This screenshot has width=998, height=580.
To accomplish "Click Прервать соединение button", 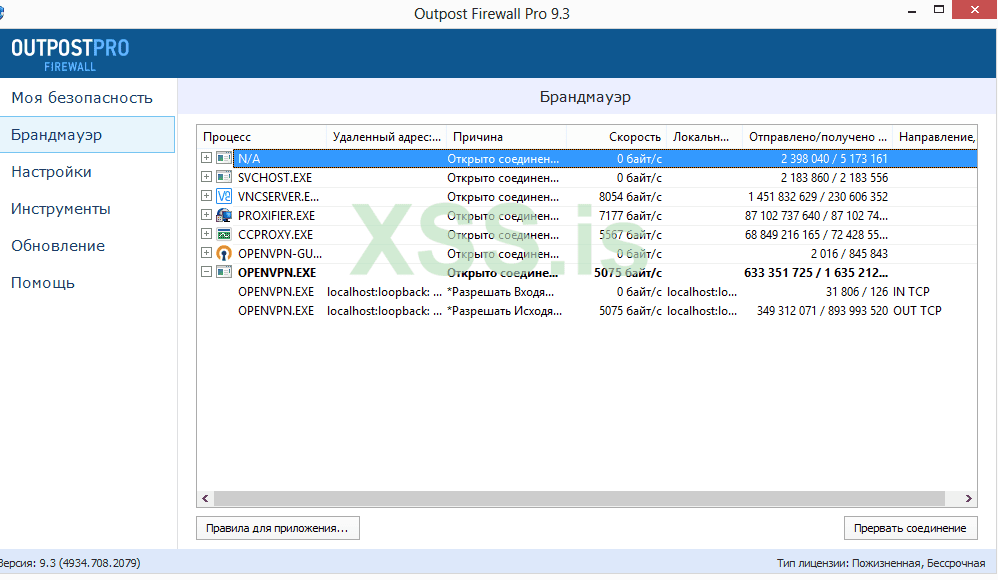I will pos(910,528).
